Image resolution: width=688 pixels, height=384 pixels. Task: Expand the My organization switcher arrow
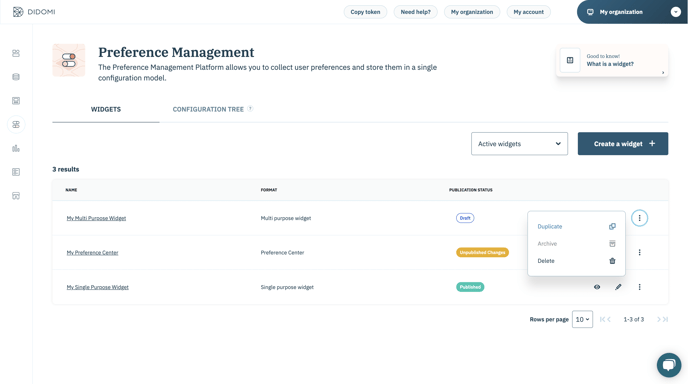coord(676,12)
